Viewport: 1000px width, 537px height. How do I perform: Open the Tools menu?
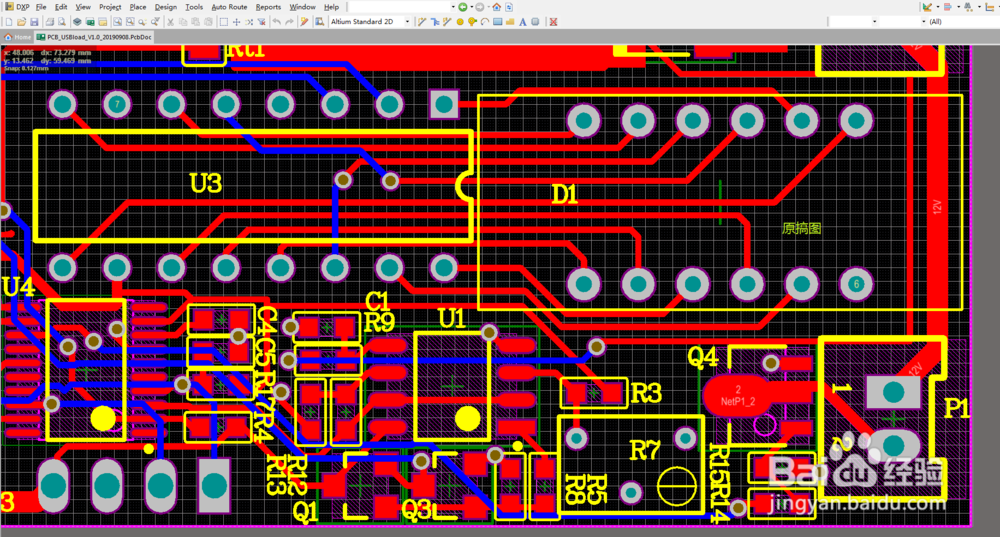[x=194, y=7]
